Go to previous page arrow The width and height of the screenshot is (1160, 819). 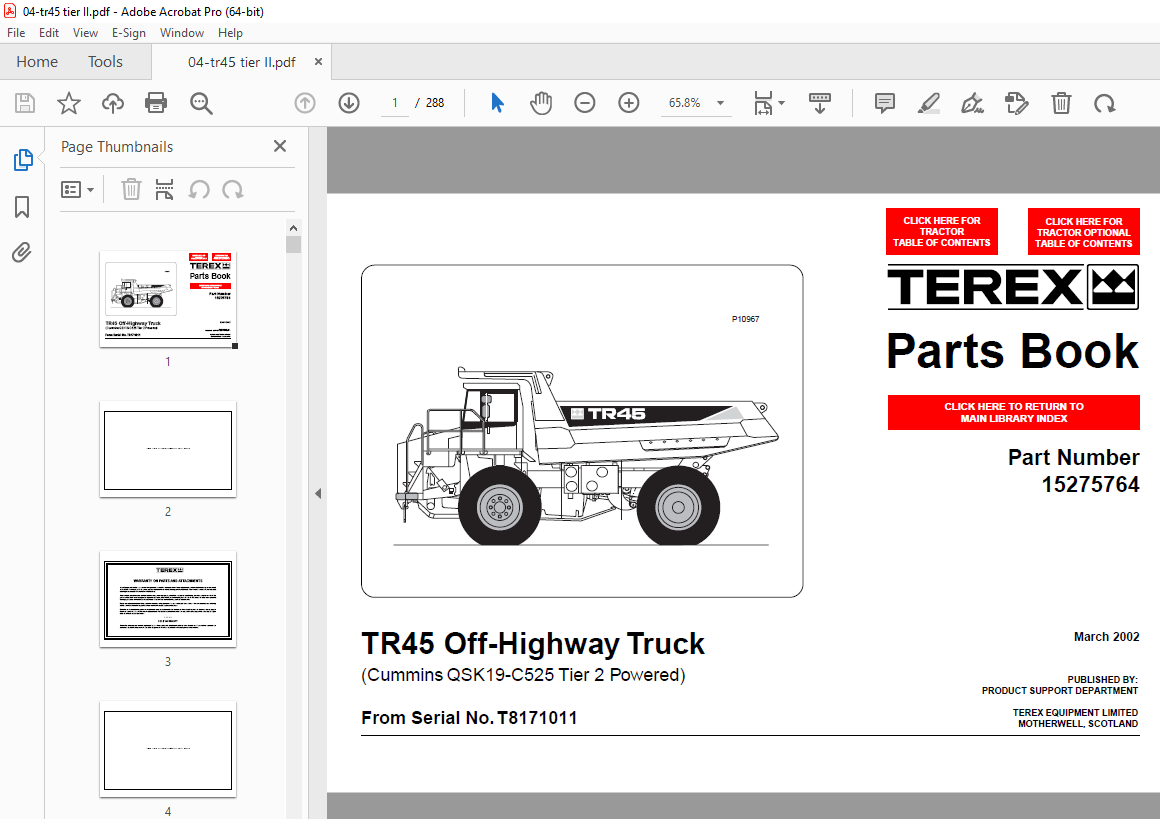[305, 103]
